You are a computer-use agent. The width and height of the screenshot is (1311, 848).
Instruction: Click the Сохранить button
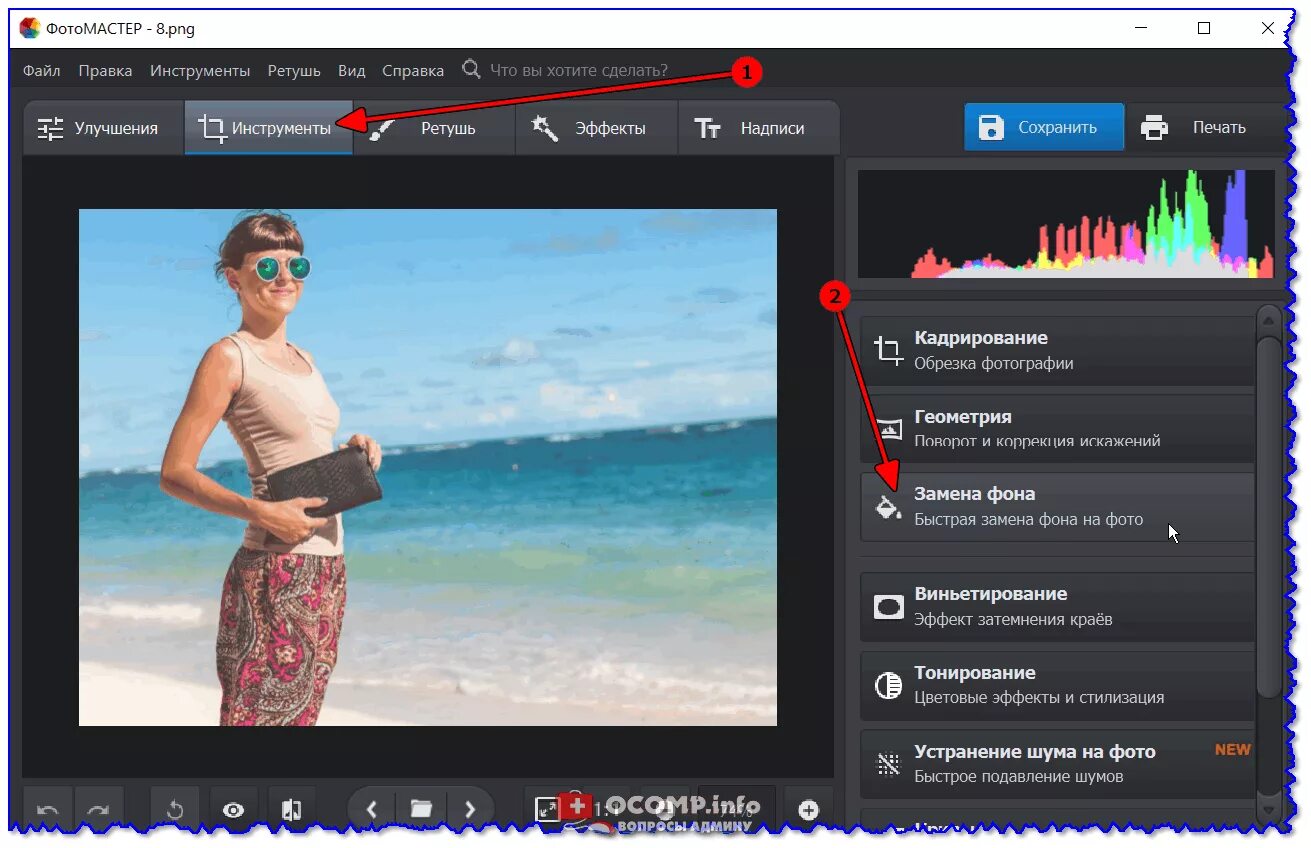1044,127
